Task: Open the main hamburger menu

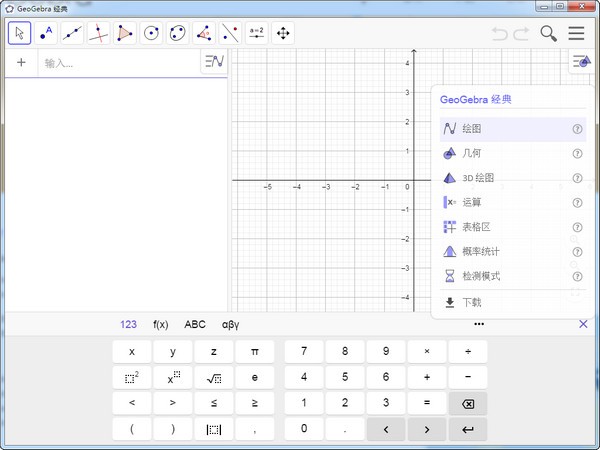Action: (577, 33)
